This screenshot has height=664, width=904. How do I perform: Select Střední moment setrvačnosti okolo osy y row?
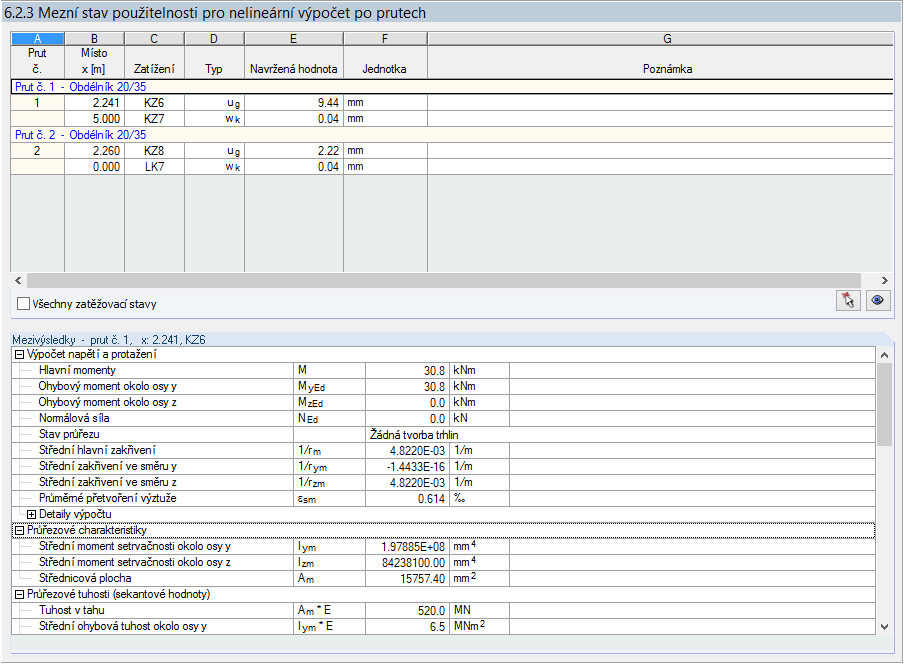pos(443,546)
